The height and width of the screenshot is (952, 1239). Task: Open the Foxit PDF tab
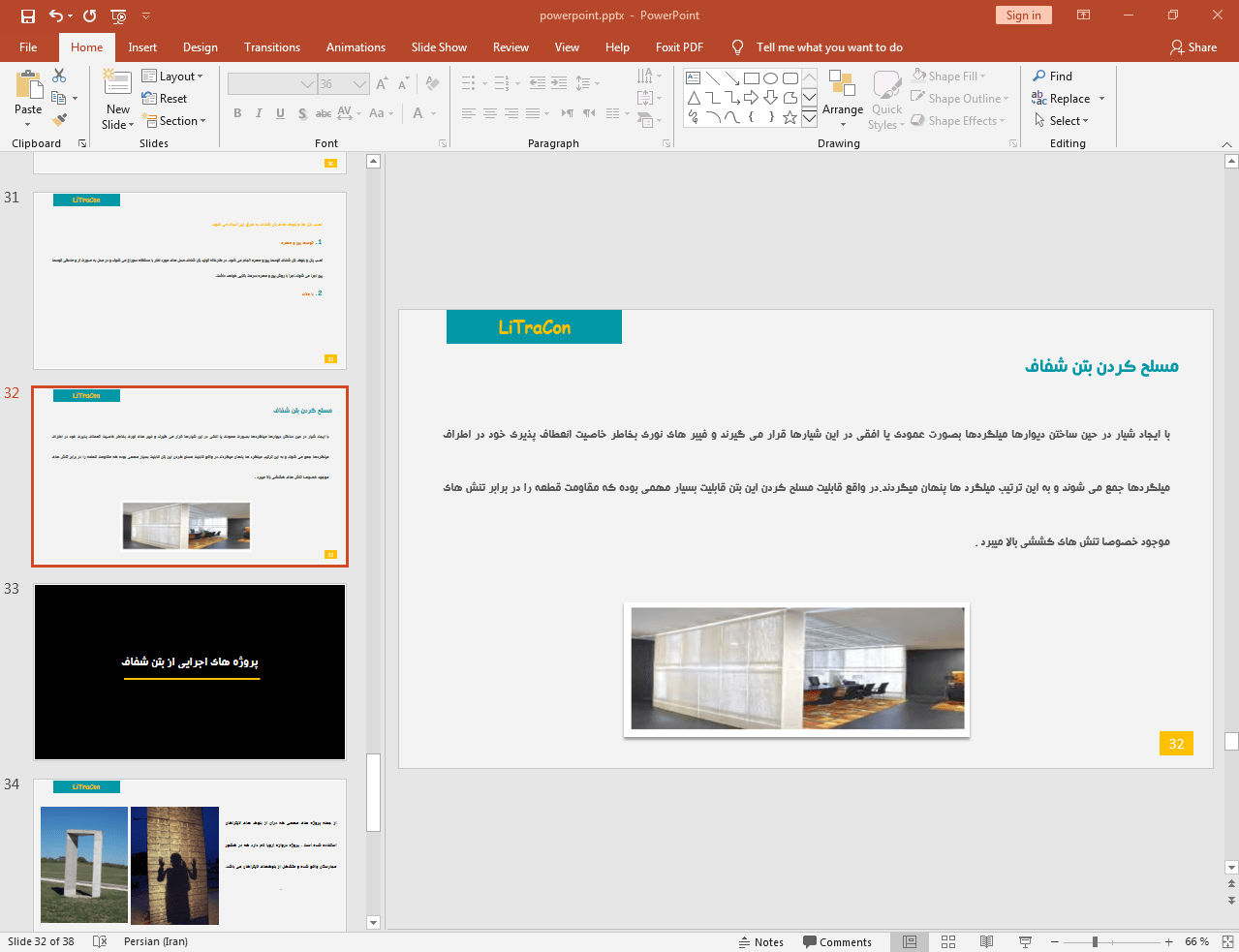click(679, 46)
